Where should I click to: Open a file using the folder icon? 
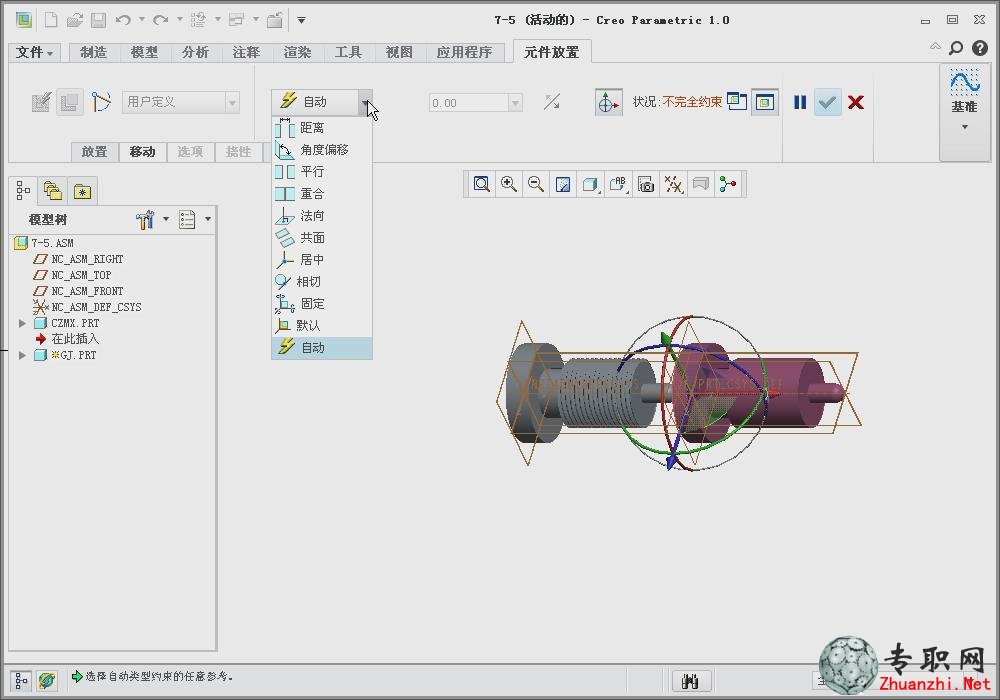point(75,20)
